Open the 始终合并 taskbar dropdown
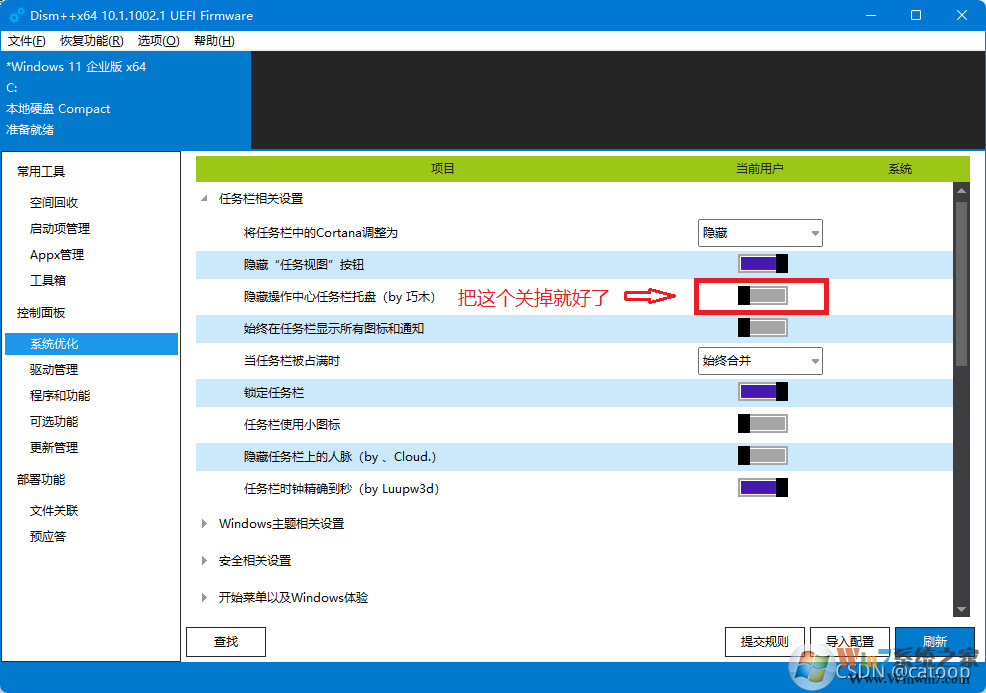The width and height of the screenshot is (986, 693). pos(760,361)
